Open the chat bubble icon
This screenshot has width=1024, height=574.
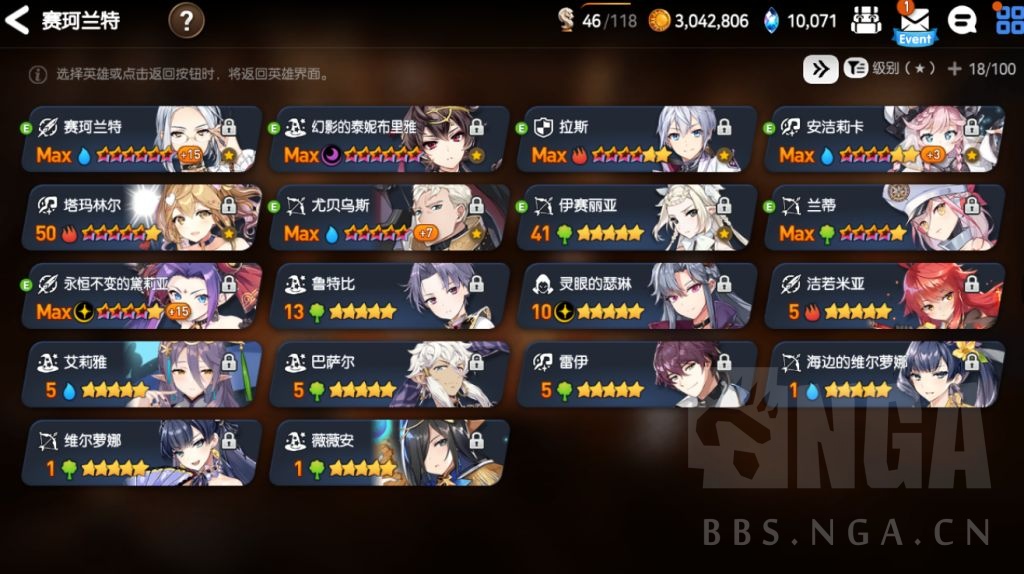(x=962, y=21)
